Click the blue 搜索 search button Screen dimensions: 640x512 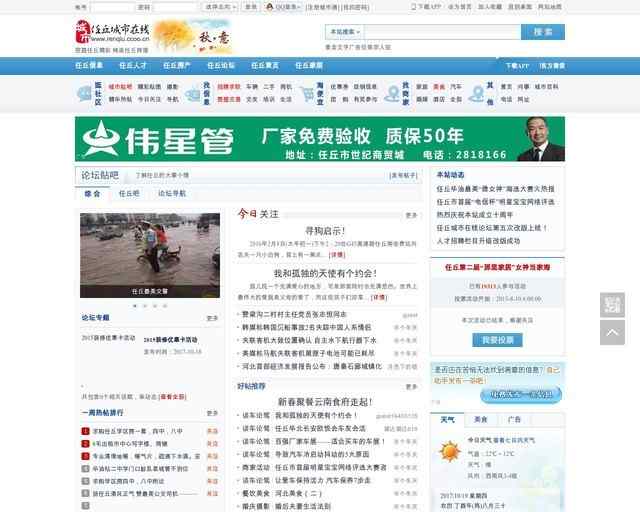click(543, 32)
